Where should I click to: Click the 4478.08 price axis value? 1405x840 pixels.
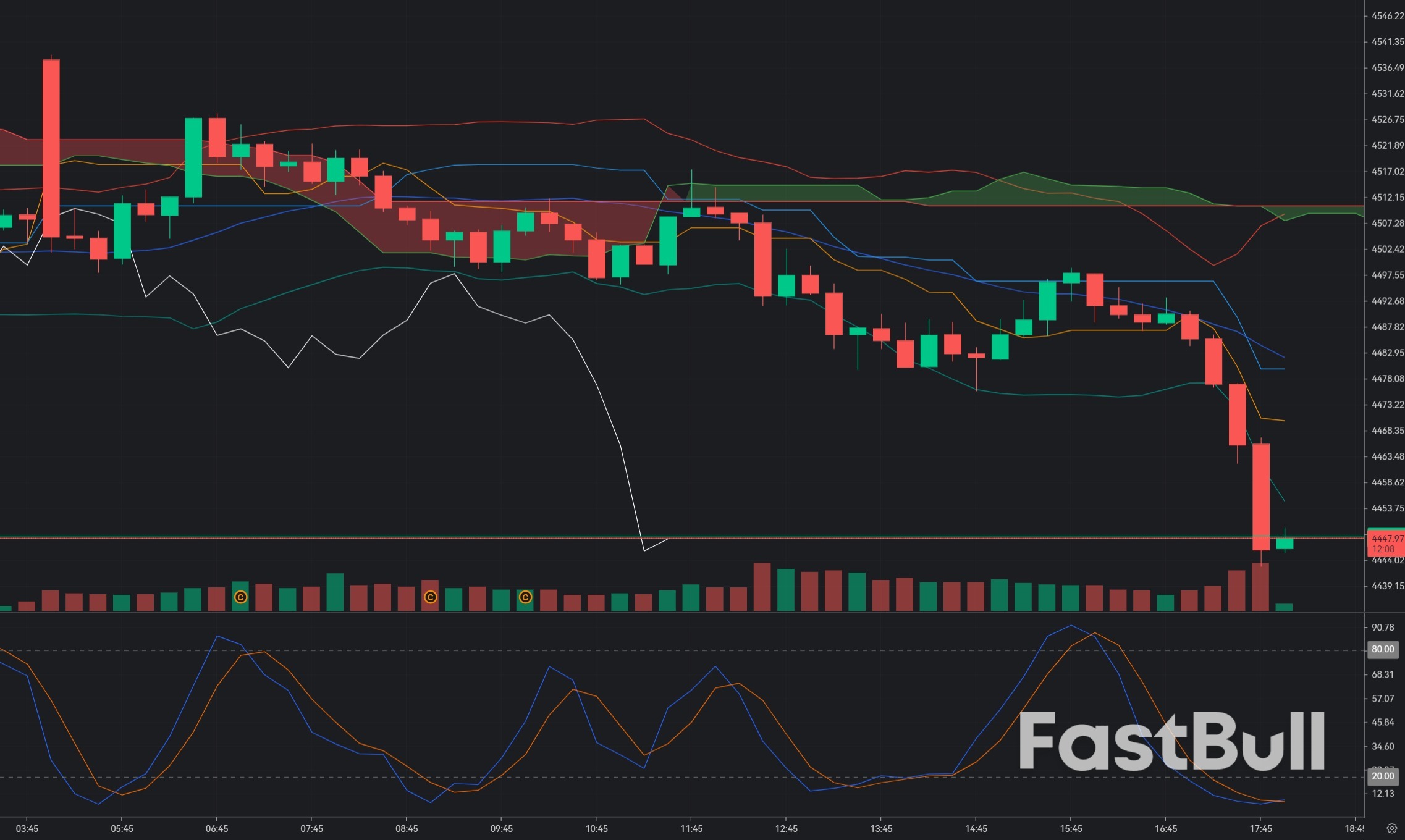click(x=1388, y=379)
